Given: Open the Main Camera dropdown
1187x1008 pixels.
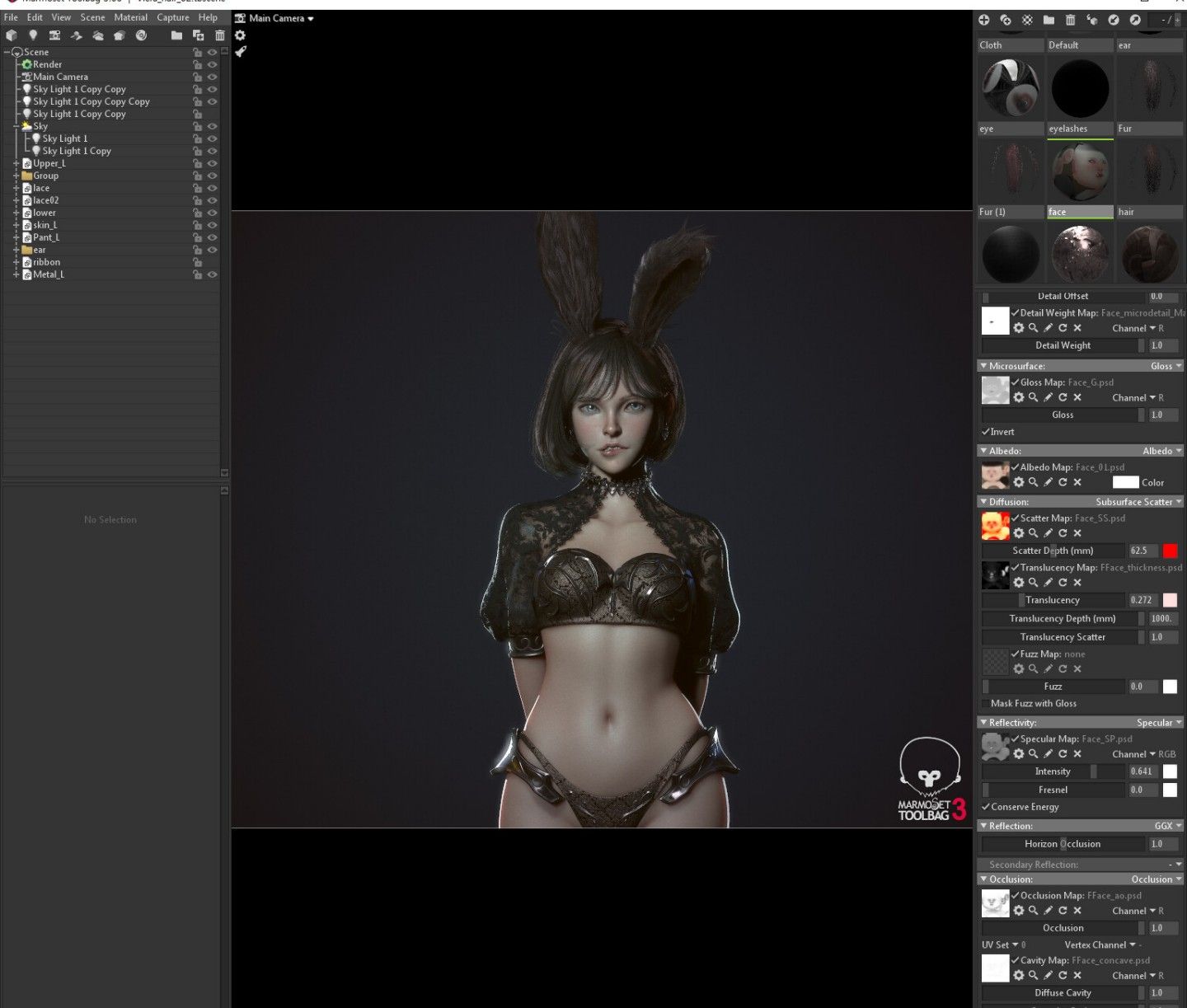Looking at the screenshot, I should click(x=280, y=18).
